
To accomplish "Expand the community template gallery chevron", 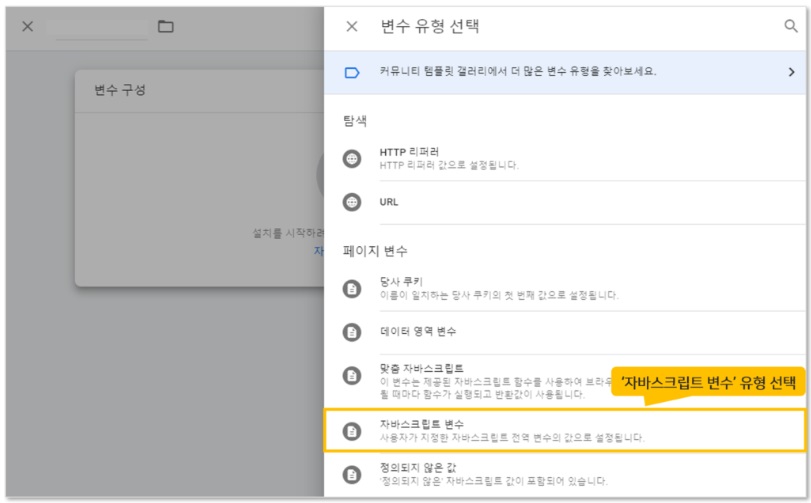I will (791, 72).
